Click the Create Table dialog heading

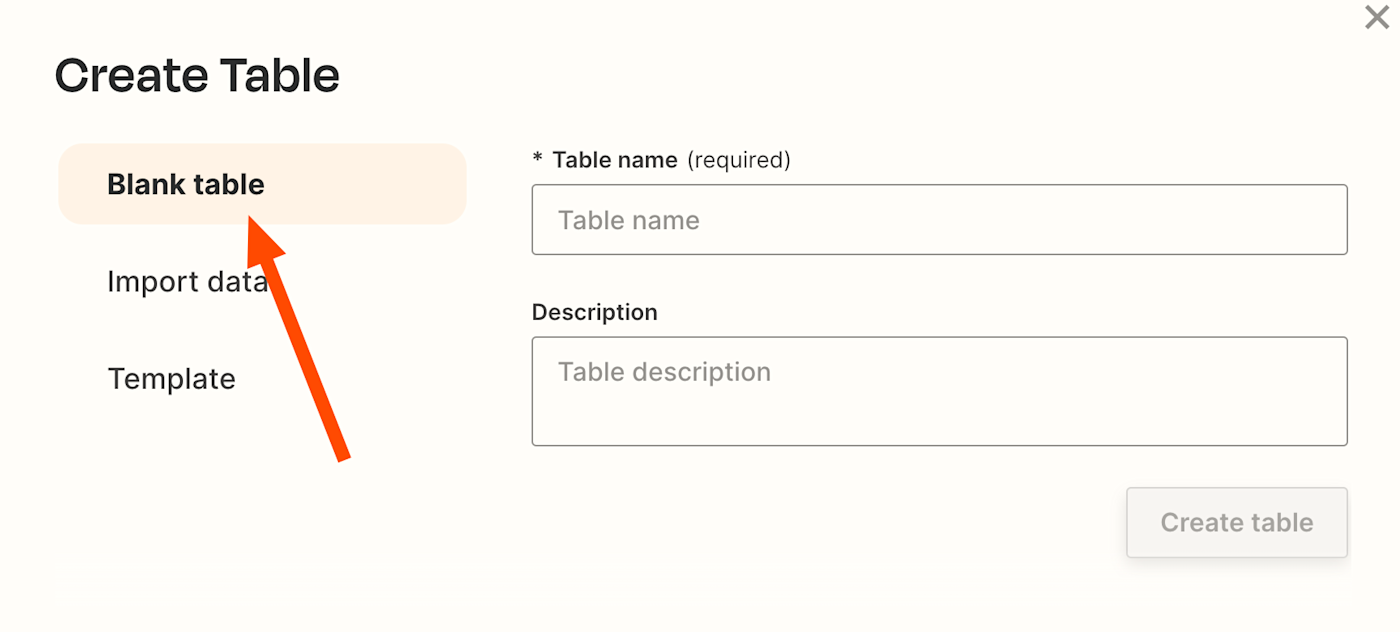click(x=197, y=76)
